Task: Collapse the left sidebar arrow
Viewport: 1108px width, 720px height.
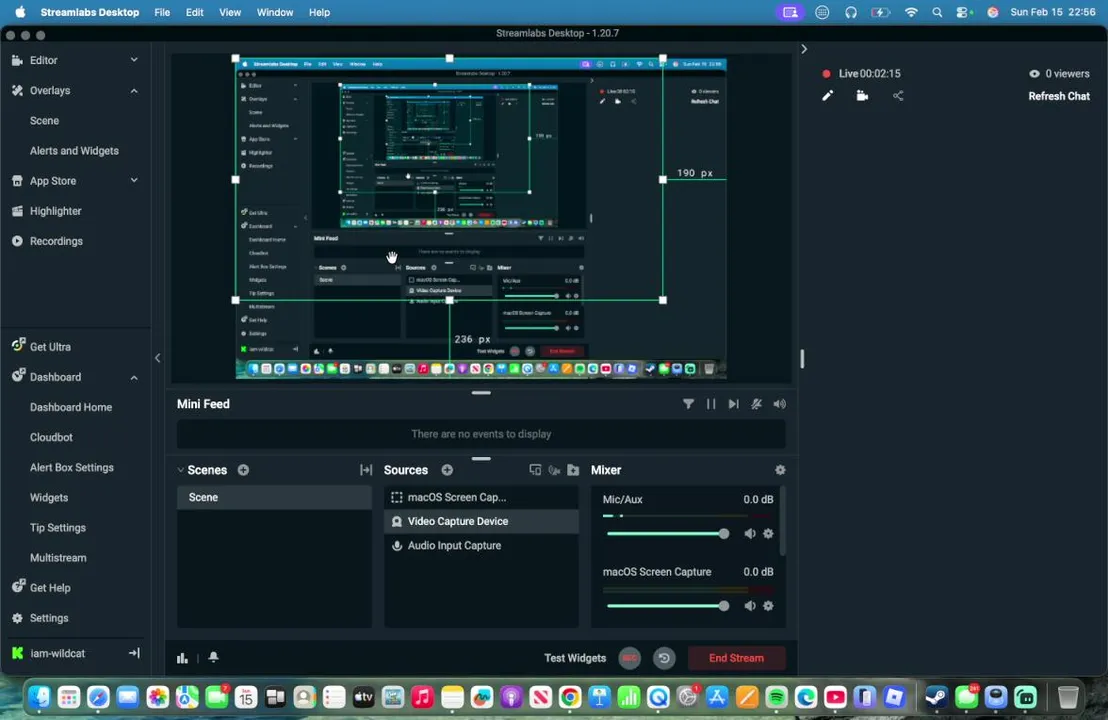Action: coord(158,358)
